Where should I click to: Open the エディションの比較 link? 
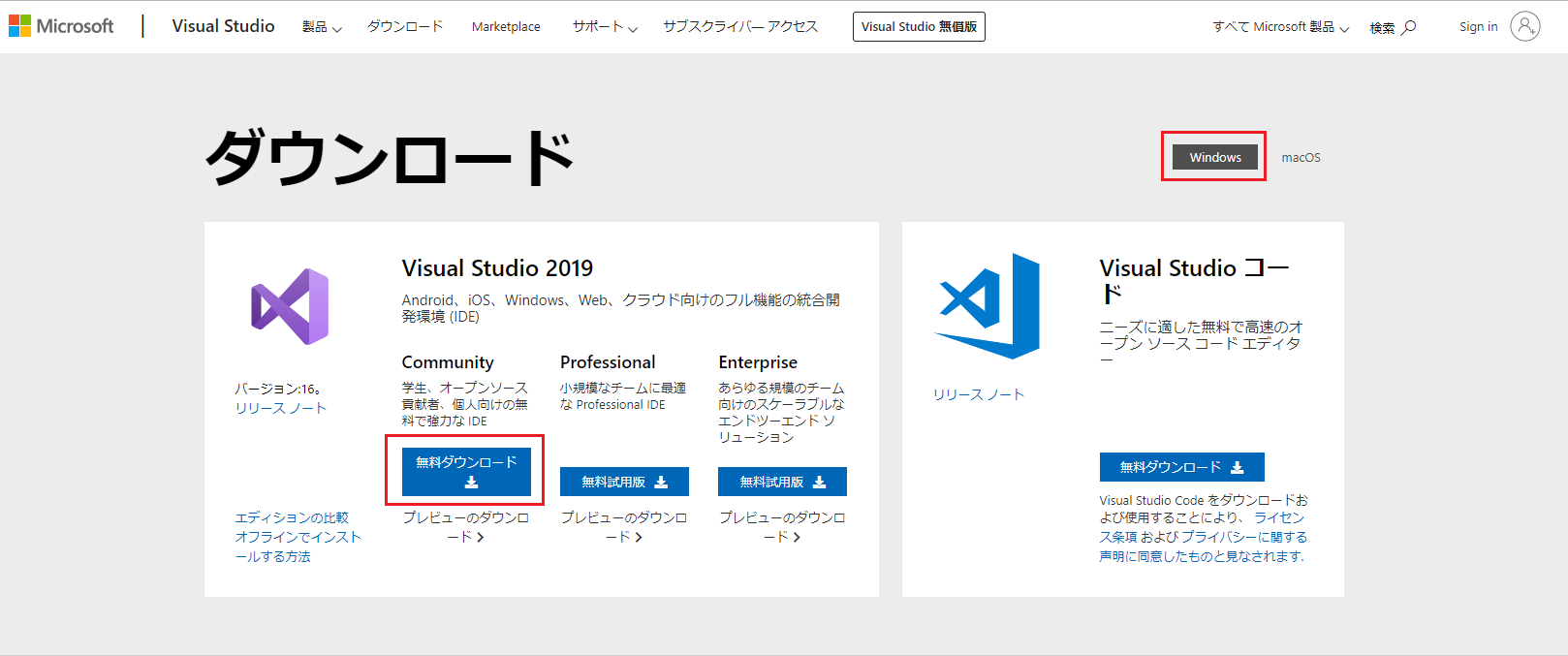coord(292,517)
